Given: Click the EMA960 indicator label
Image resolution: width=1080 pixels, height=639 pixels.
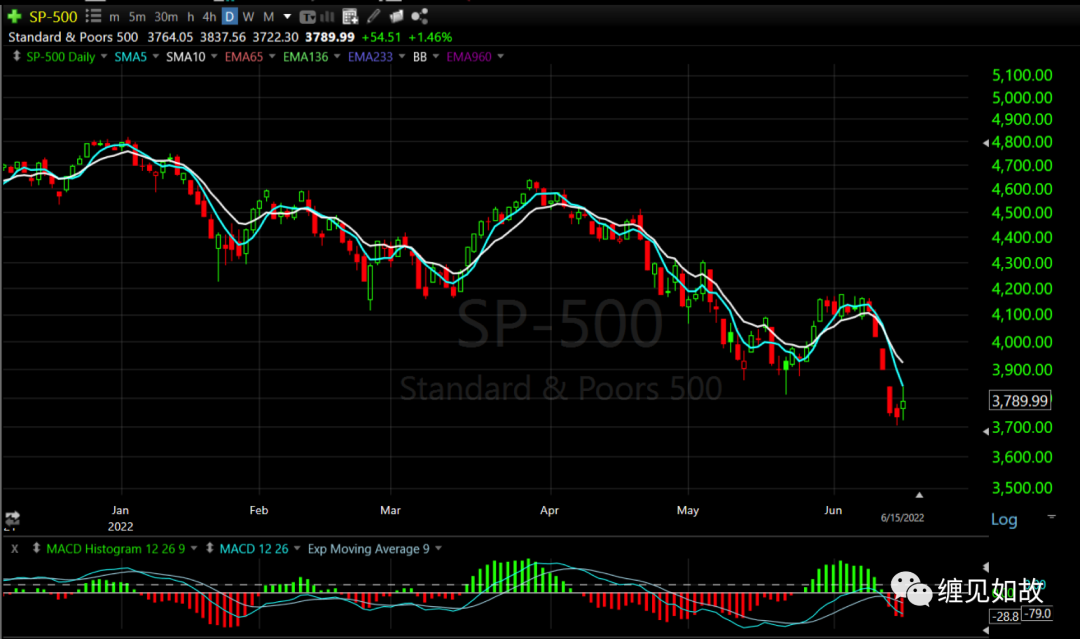Looking at the screenshot, I should 469,57.
